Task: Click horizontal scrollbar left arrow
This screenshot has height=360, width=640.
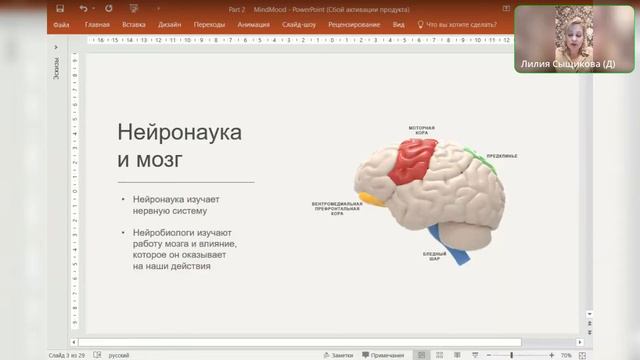Action: (x=74, y=342)
